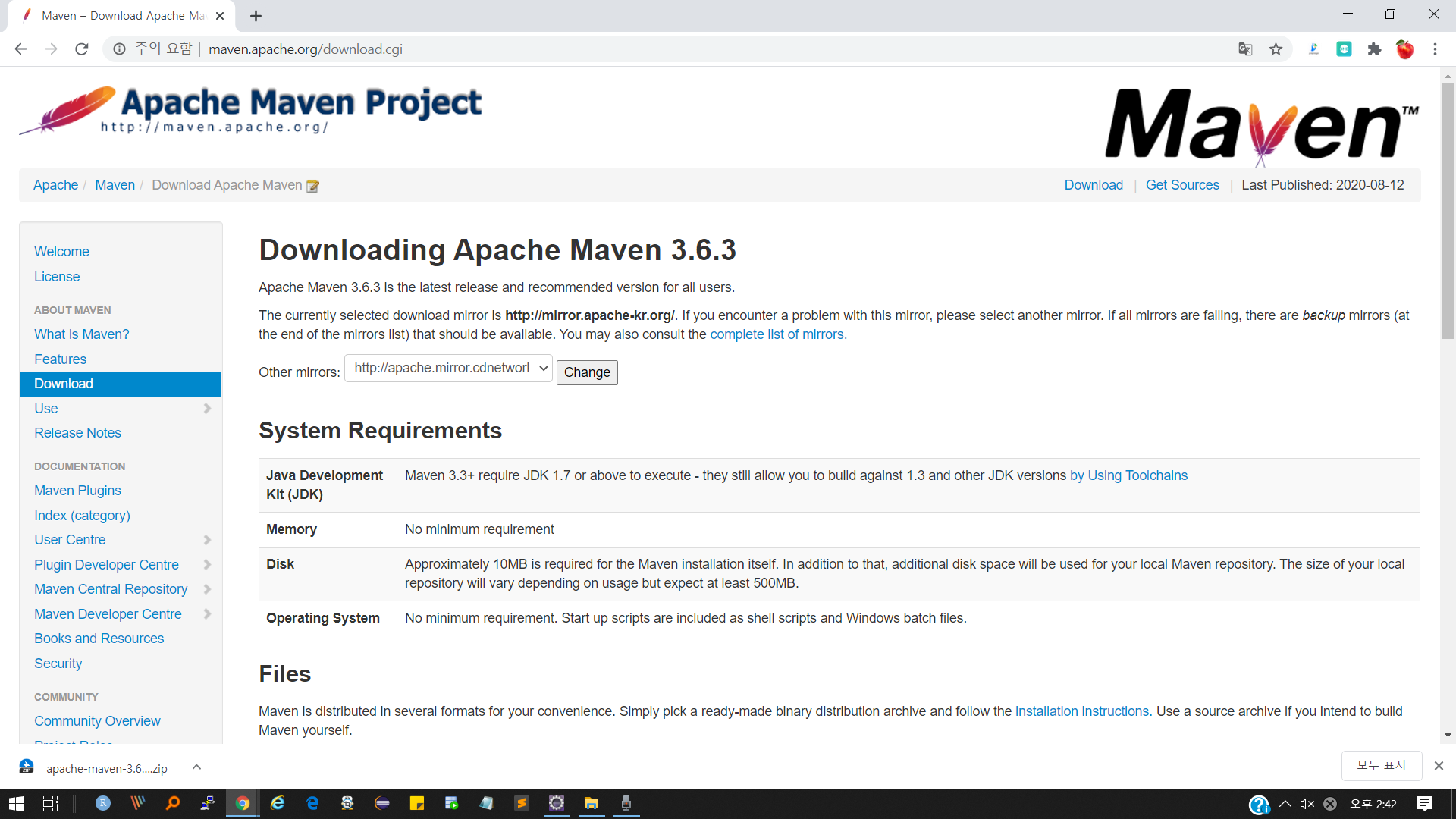
Task: Close the downloads bar
Action: click(x=1439, y=766)
